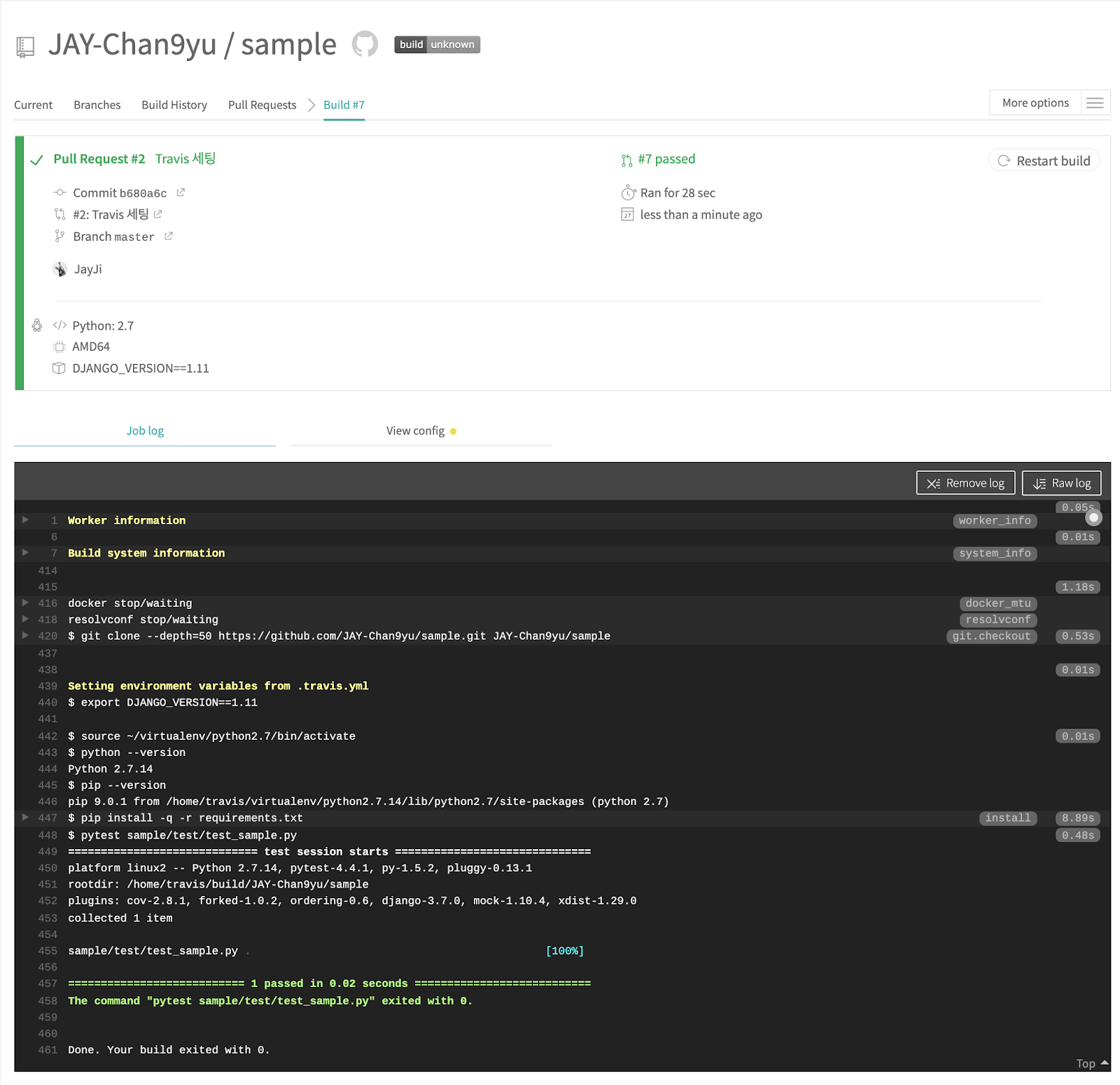Open the GitHub octocat repository icon

tap(365, 44)
